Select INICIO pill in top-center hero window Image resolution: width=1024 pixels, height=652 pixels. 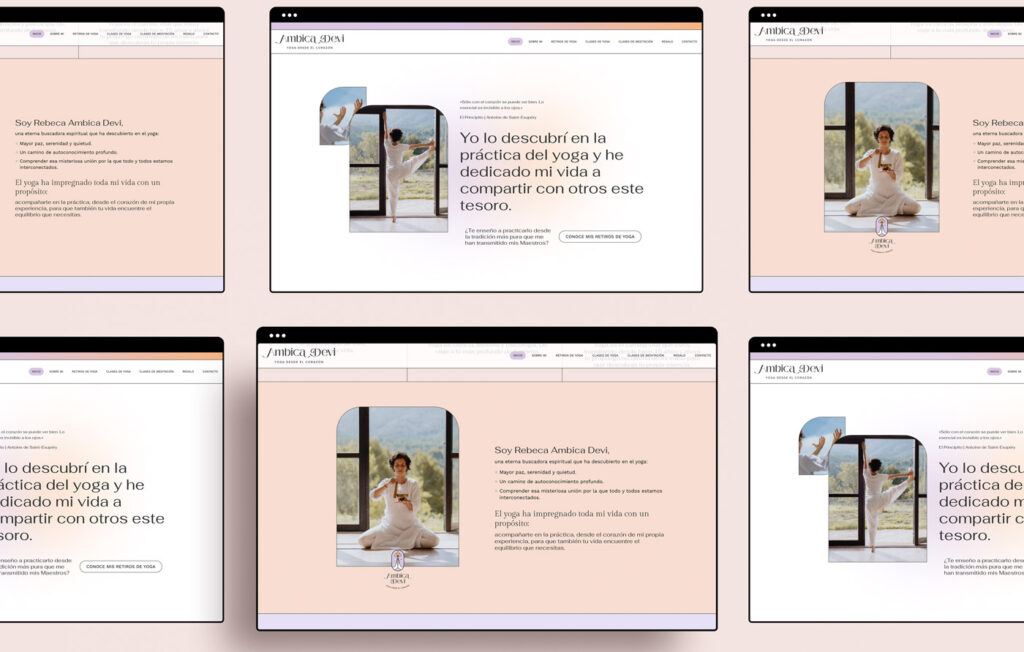515,41
